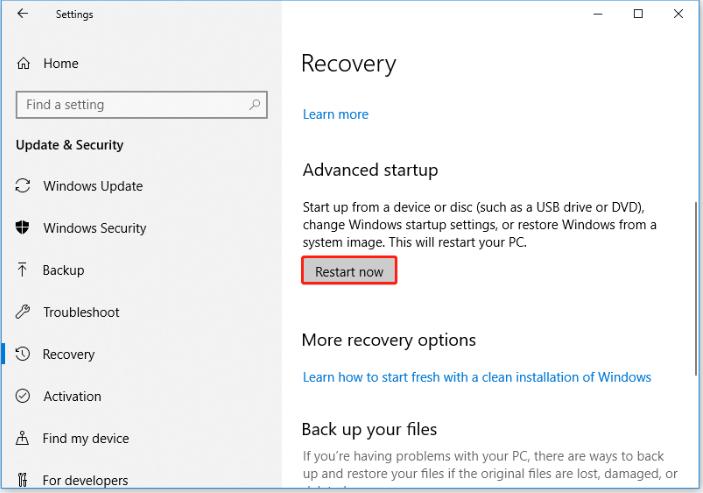Click the Windows Security shield icon
Image resolution: width=703 pixels, height=493 pixels.
click(22, 227)
